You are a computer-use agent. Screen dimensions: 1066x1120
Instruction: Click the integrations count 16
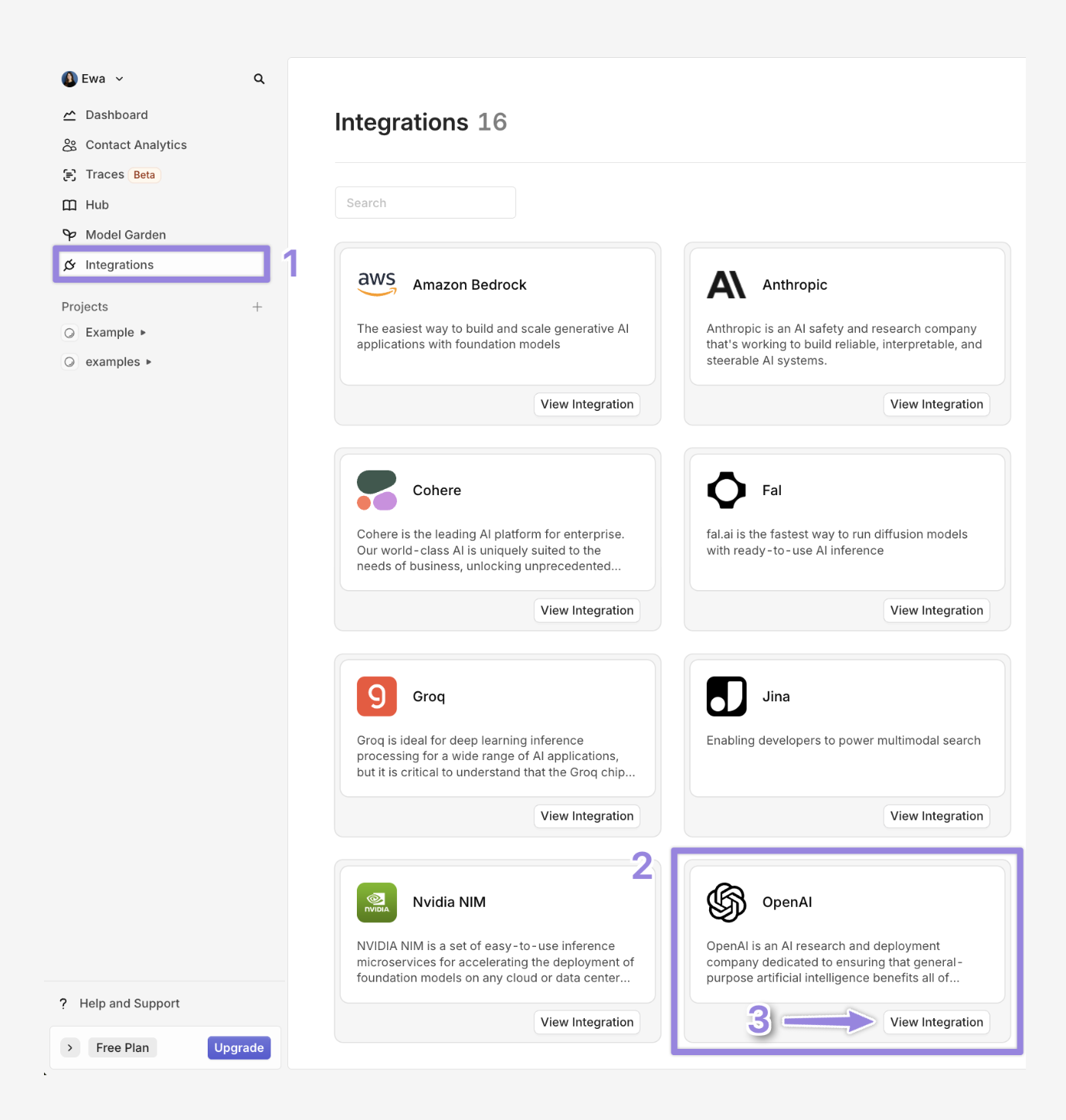[x=492, y=122]
